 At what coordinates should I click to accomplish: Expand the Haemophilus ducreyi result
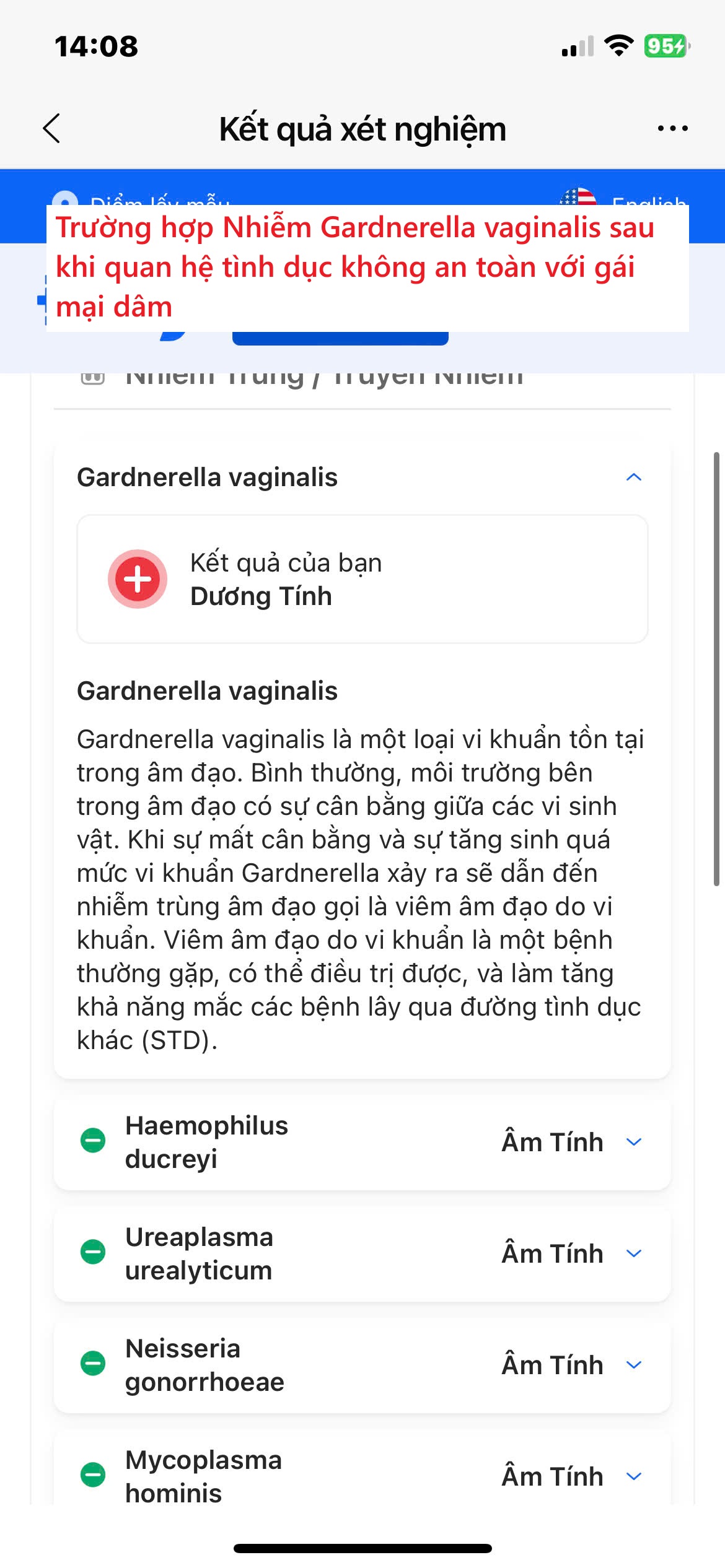(x=633, y=1142)
